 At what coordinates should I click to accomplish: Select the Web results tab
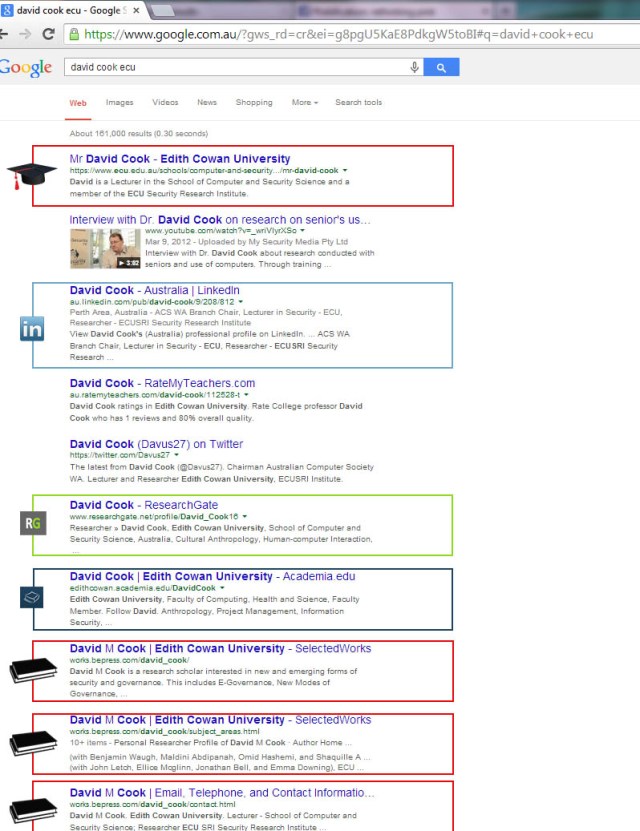click(x=78, y=103)
